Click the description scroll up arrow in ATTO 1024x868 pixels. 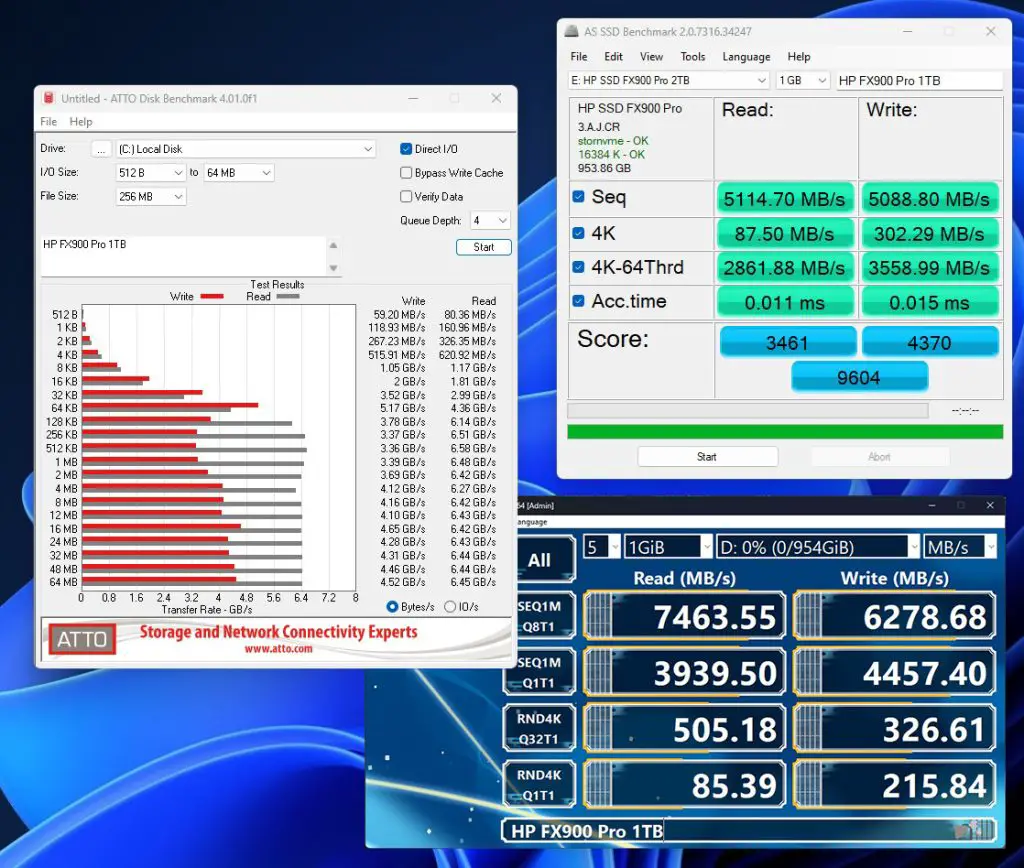coord(333,246)
